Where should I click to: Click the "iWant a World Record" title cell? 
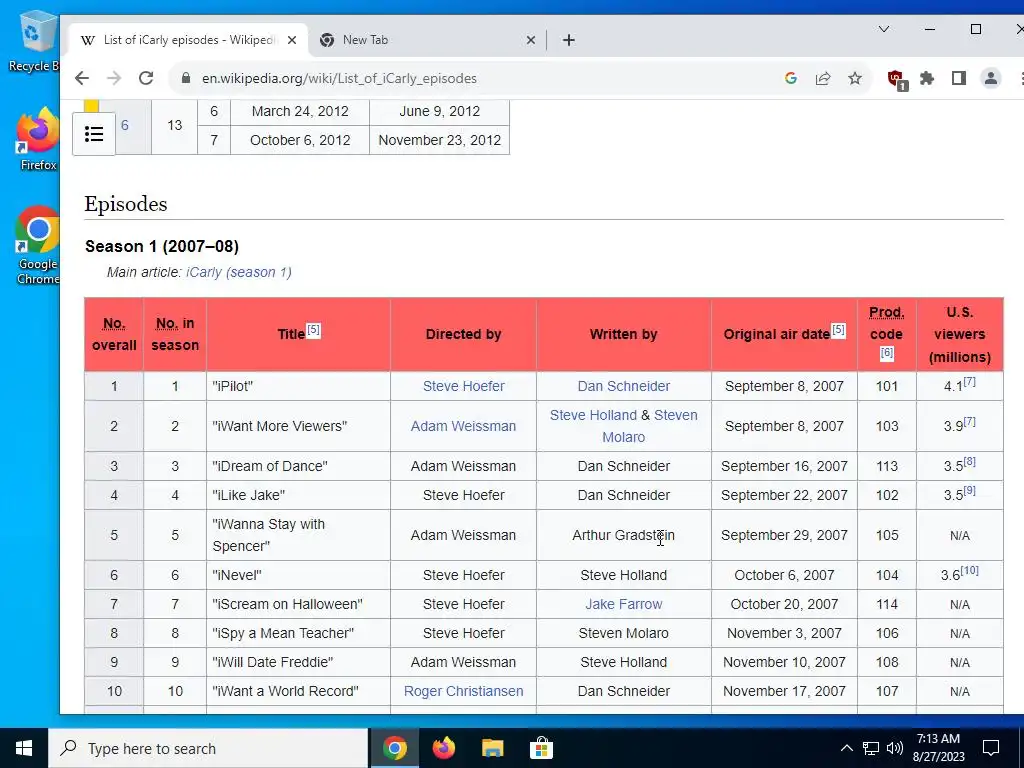tap(298, 691)
